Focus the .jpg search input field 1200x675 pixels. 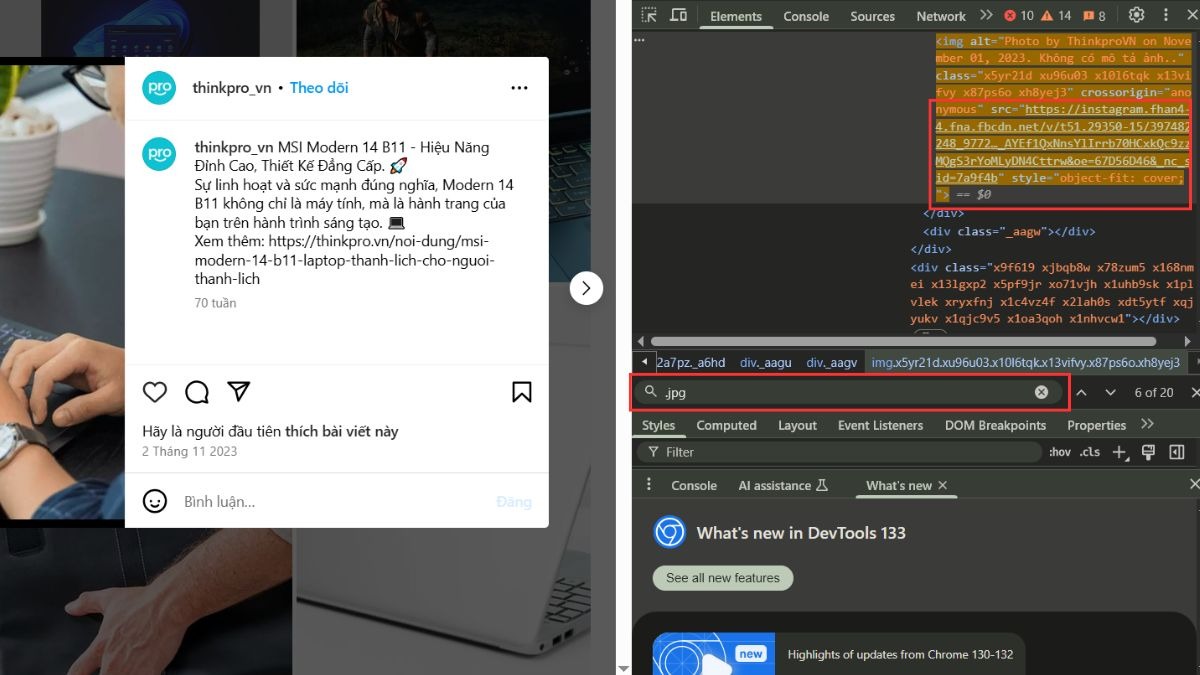(846, 392)
